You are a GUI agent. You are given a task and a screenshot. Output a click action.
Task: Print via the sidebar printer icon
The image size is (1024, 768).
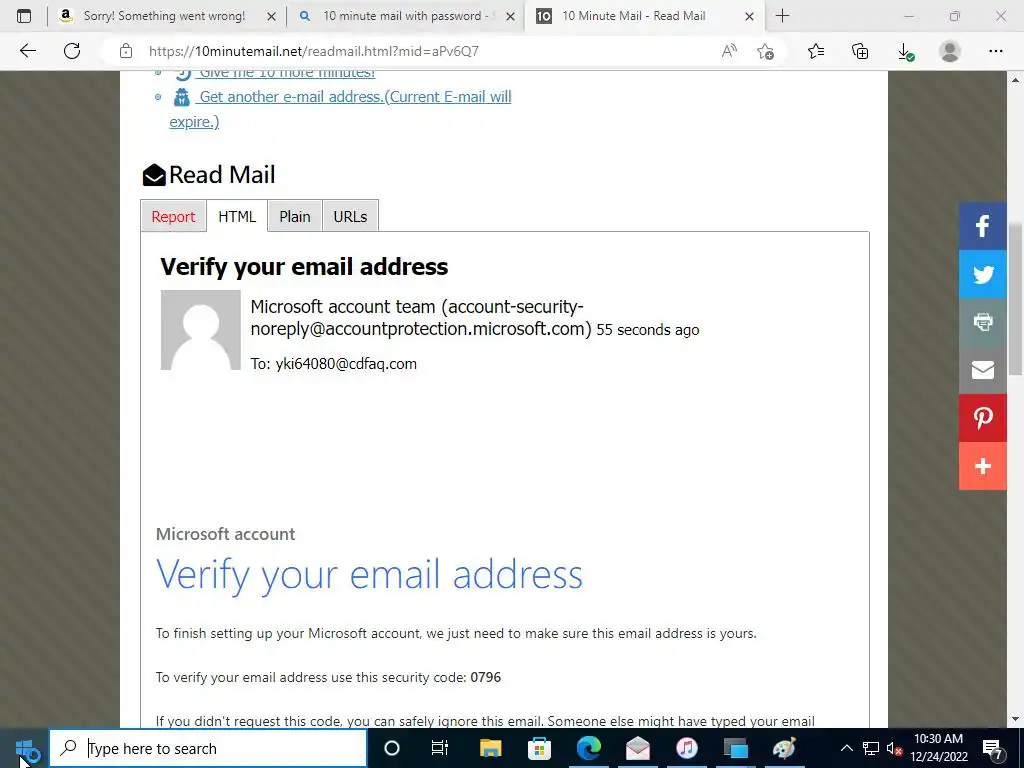coord(982,322)
